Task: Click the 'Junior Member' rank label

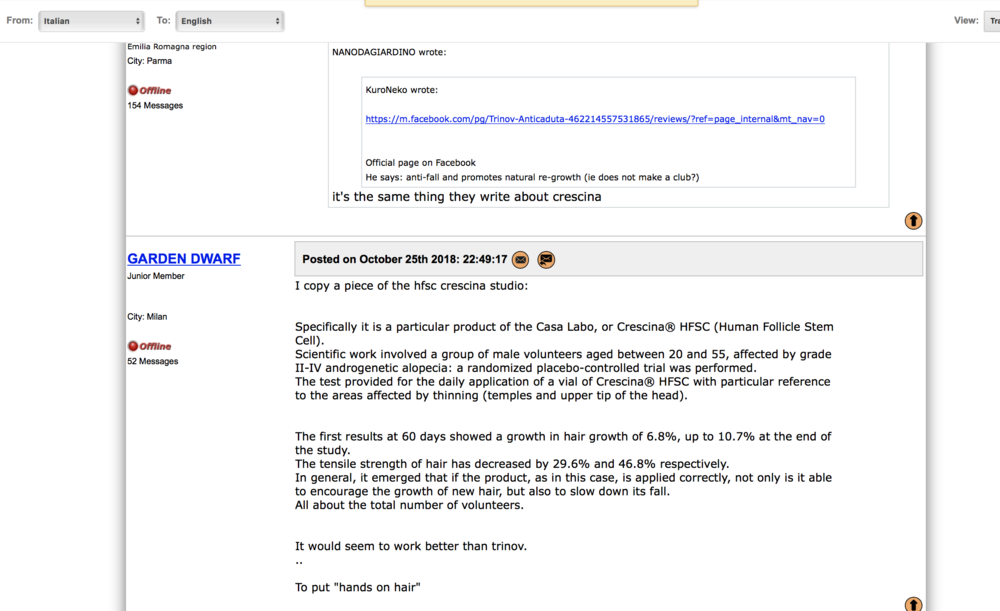Action: point(156,276)
